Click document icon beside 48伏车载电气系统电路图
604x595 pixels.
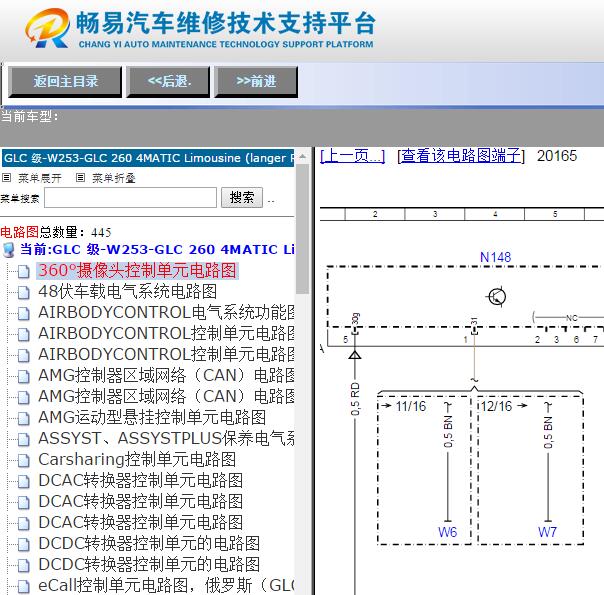click(x=23, y=293)
